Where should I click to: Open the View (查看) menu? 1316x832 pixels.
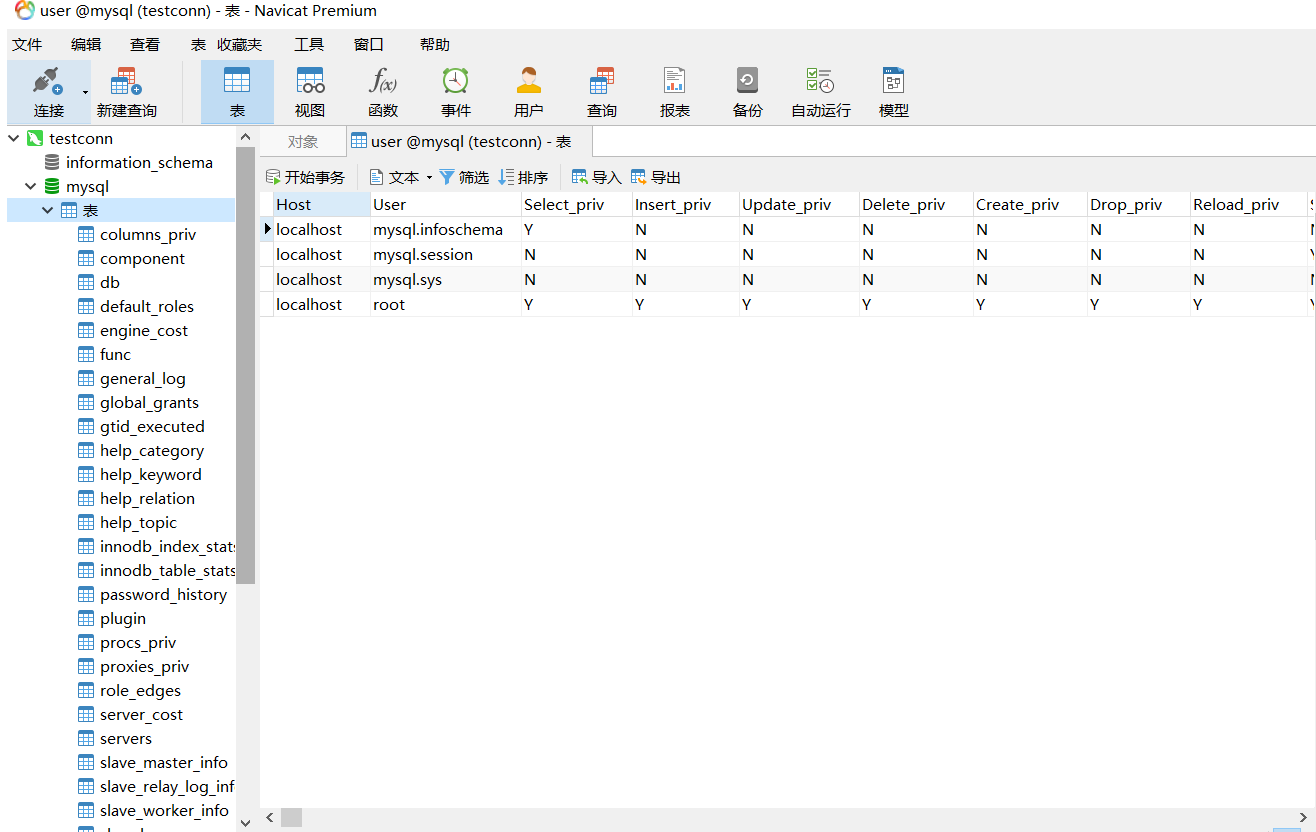pos(145,44)
